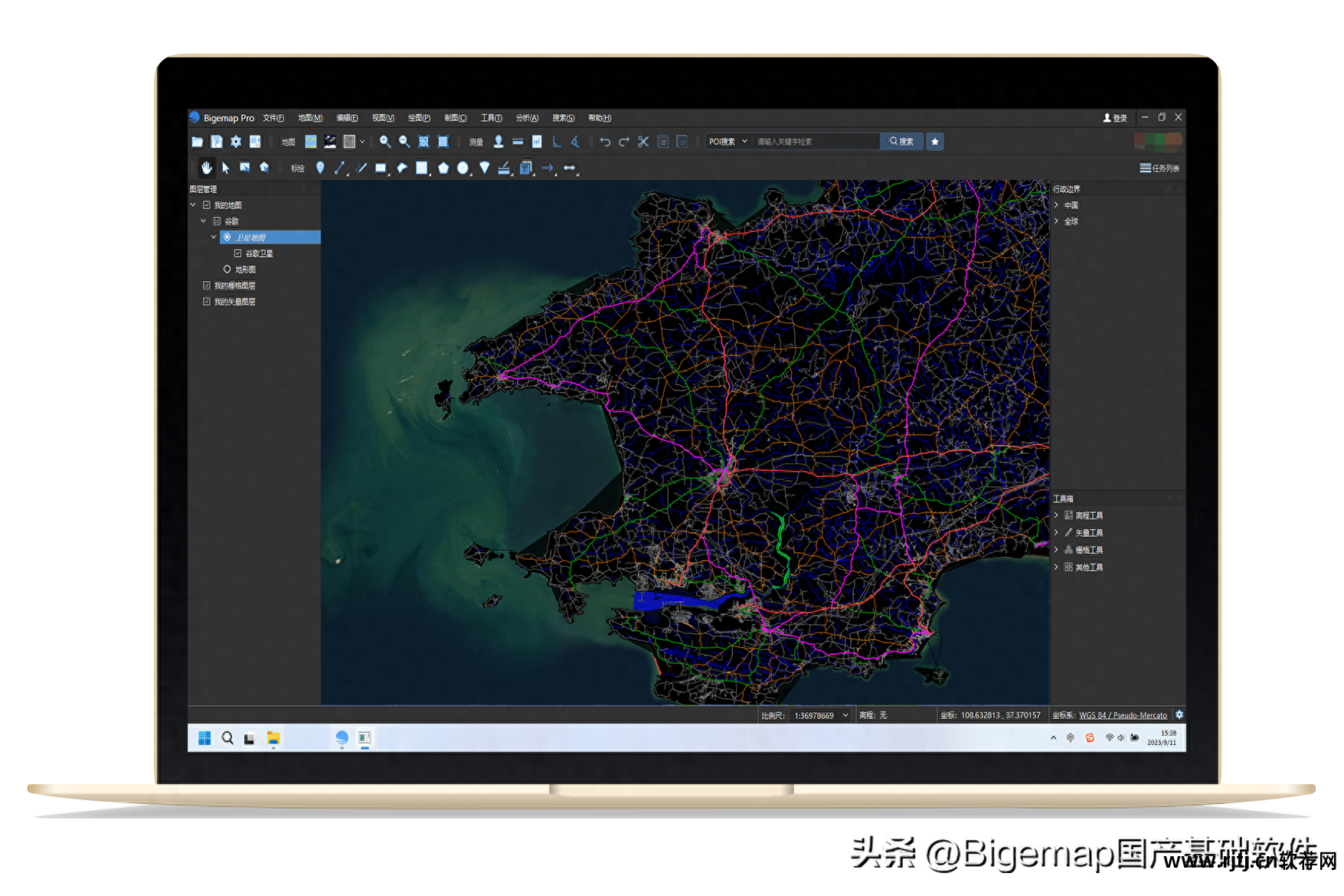Click the WGS 84 / Pseudo-Mercato link
Viewport: 1344px width, 896px height.
click(x=1123, y=715)
